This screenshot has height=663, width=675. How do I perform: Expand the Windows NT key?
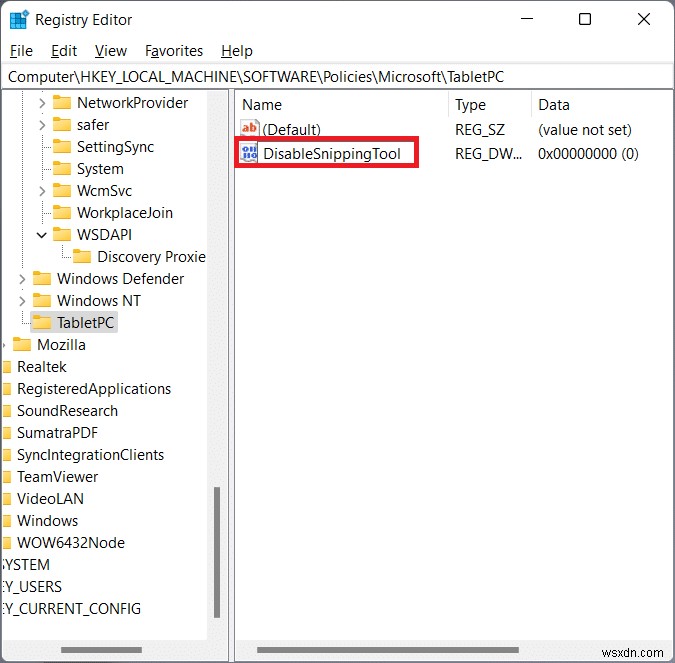(x=22, y=301)
